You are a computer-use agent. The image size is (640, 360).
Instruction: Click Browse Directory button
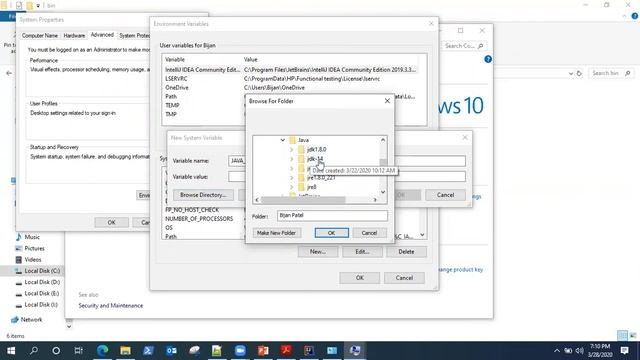click(203, 195)
